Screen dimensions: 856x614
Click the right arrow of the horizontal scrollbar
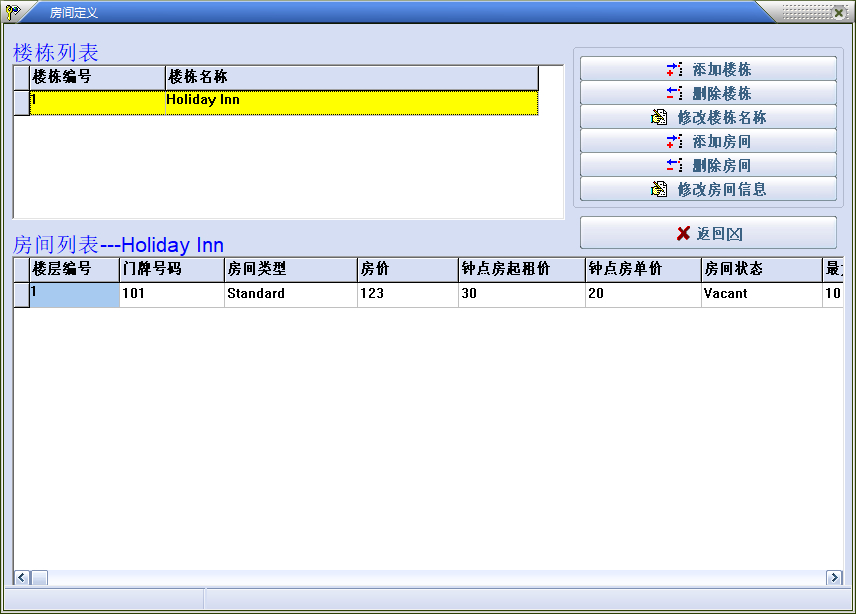[x=834, y=577]
